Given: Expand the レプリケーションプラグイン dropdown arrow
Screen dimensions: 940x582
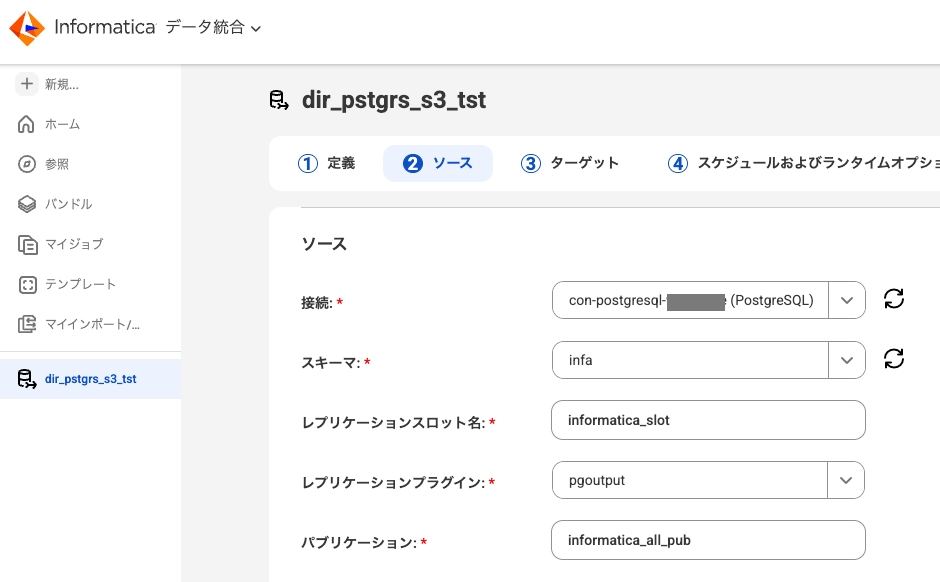Looking at the screenshot, I should (846, 480).
